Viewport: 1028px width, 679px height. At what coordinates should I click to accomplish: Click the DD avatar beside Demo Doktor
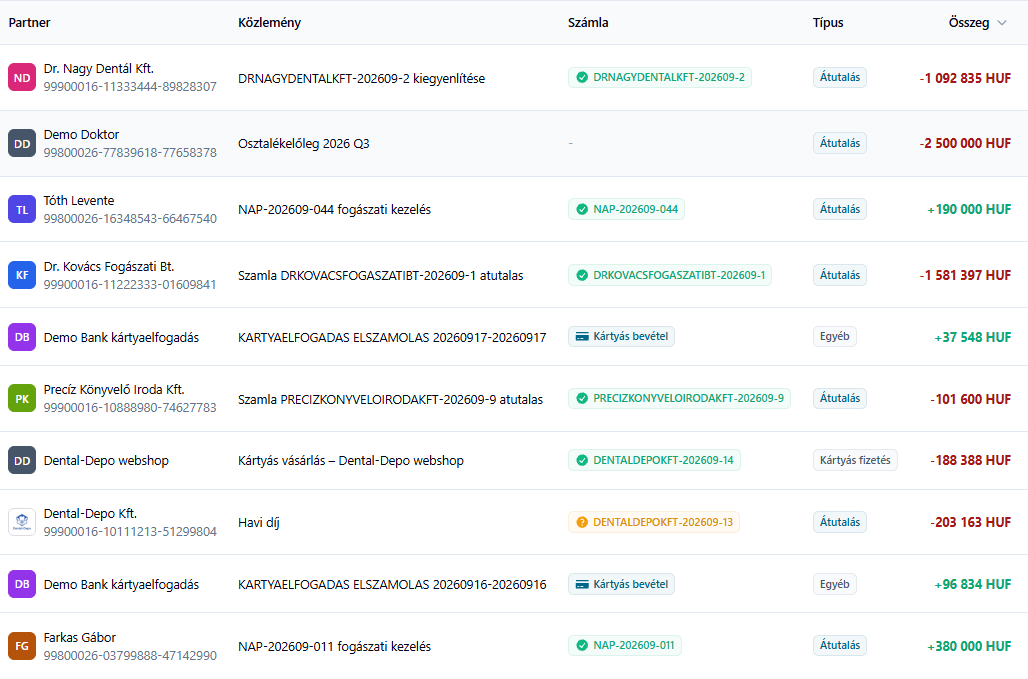pos(22,144)
